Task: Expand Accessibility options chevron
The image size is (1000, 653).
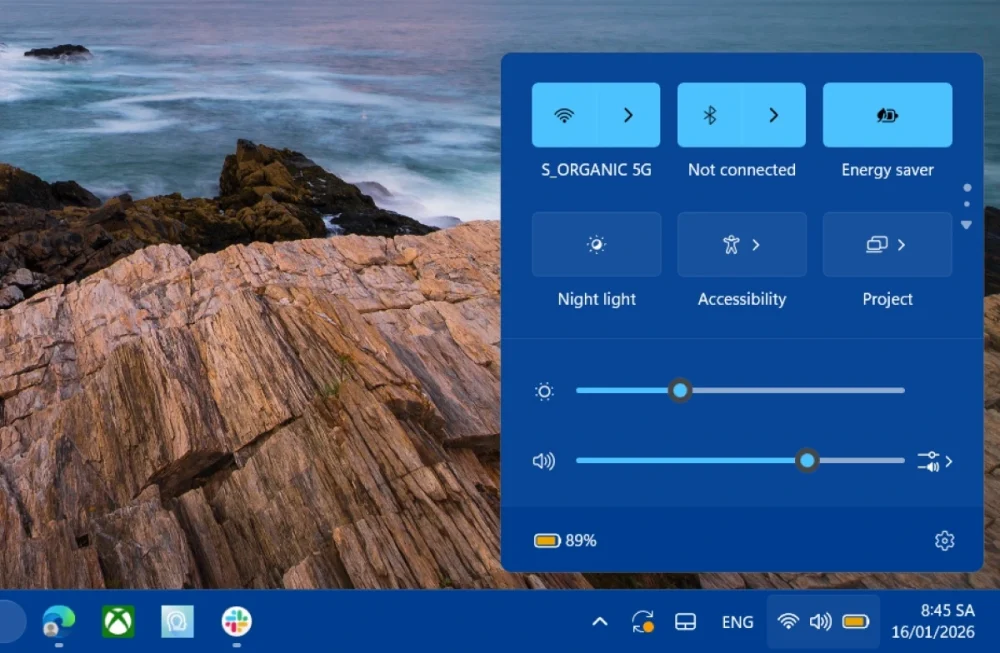Action: coord(756,245)
